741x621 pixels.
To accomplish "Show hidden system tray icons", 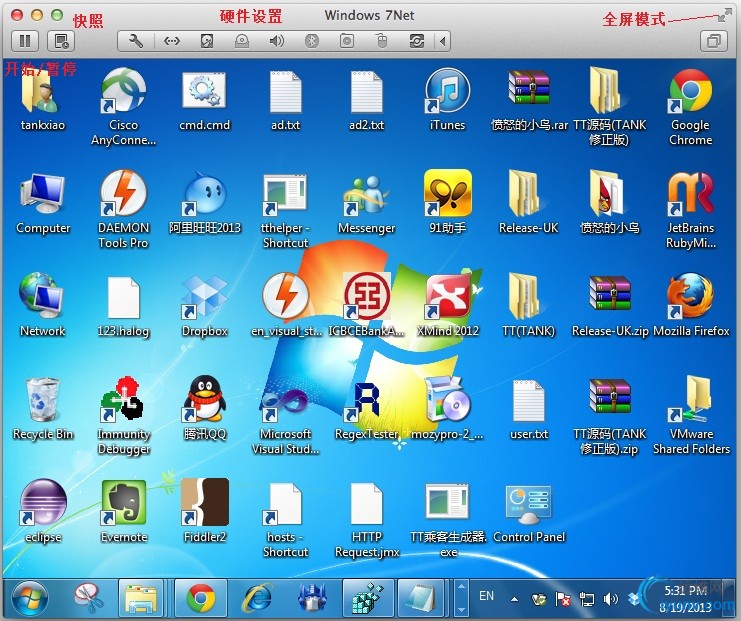I will click(514, 598).
